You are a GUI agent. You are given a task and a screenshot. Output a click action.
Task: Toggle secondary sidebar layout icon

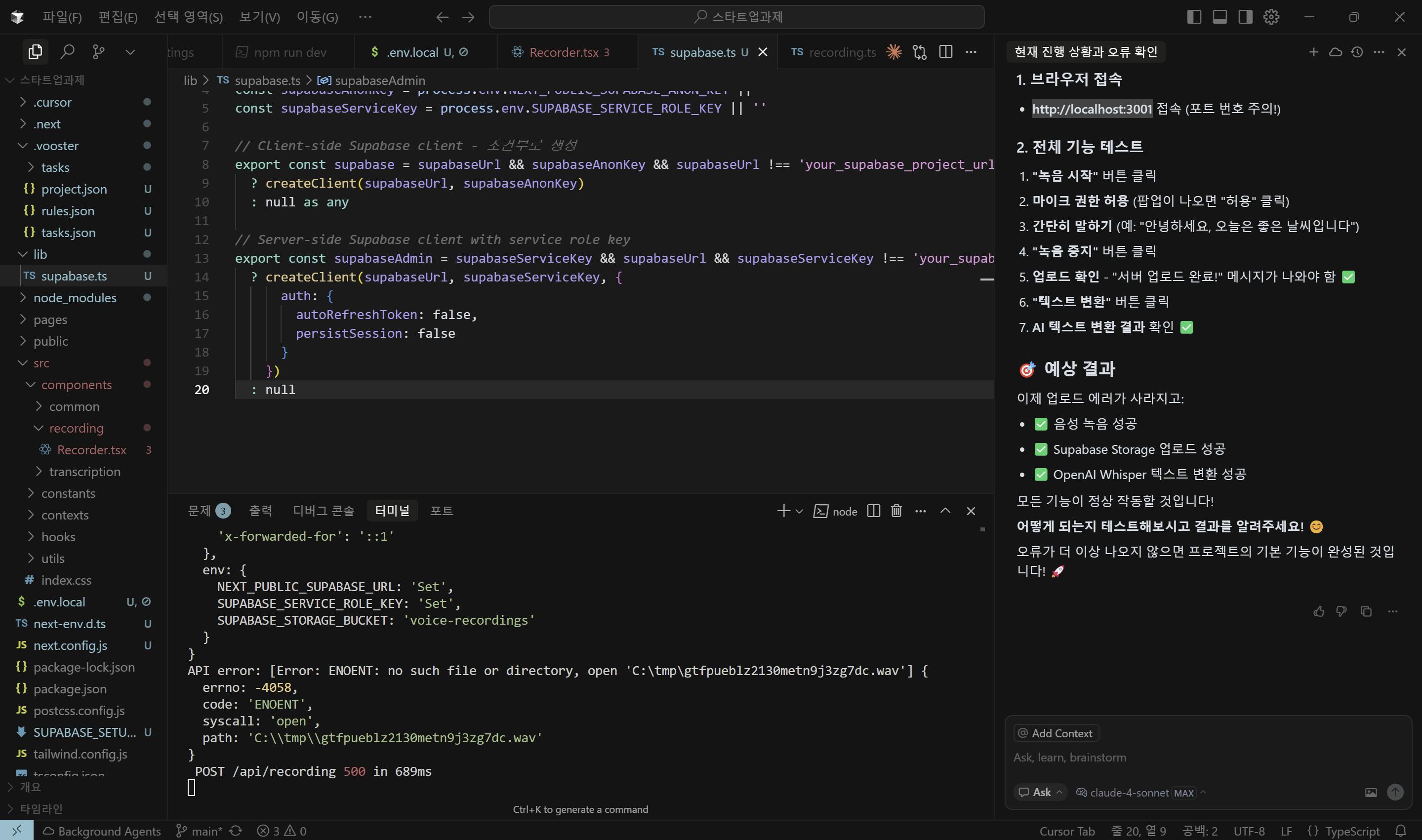[x=1245, y=17]
